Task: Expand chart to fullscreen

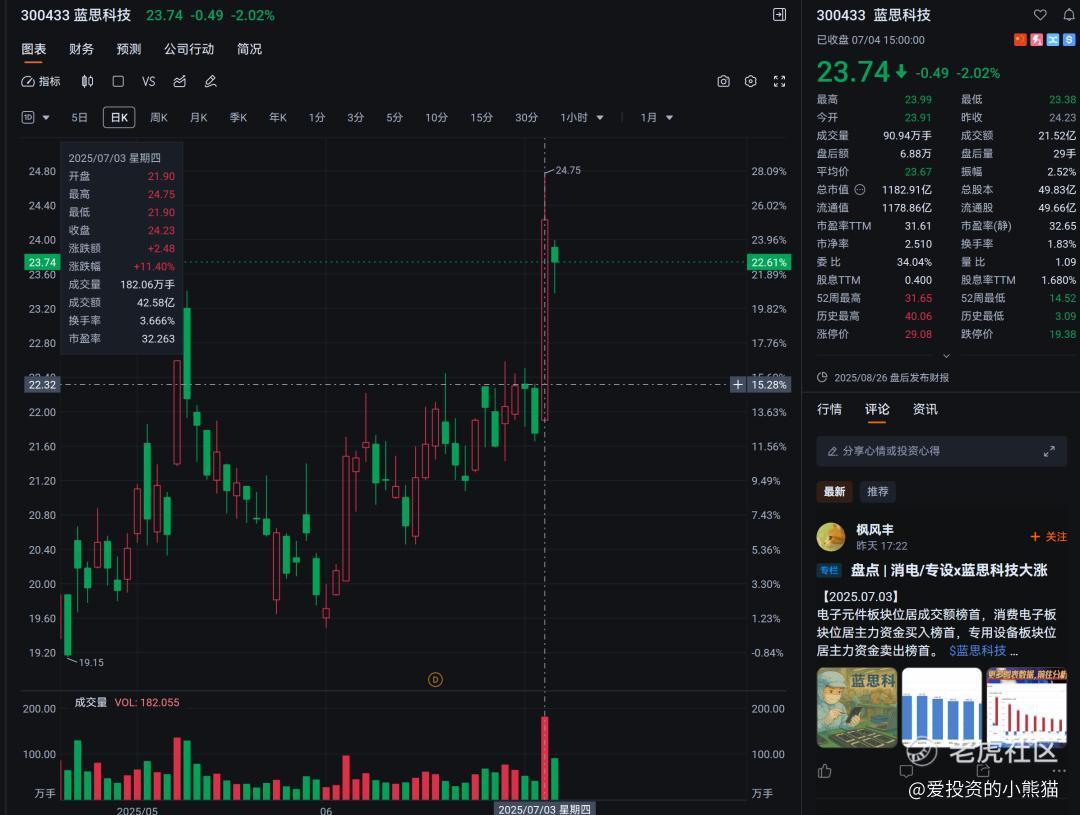Action: click(x=780, y=81)
